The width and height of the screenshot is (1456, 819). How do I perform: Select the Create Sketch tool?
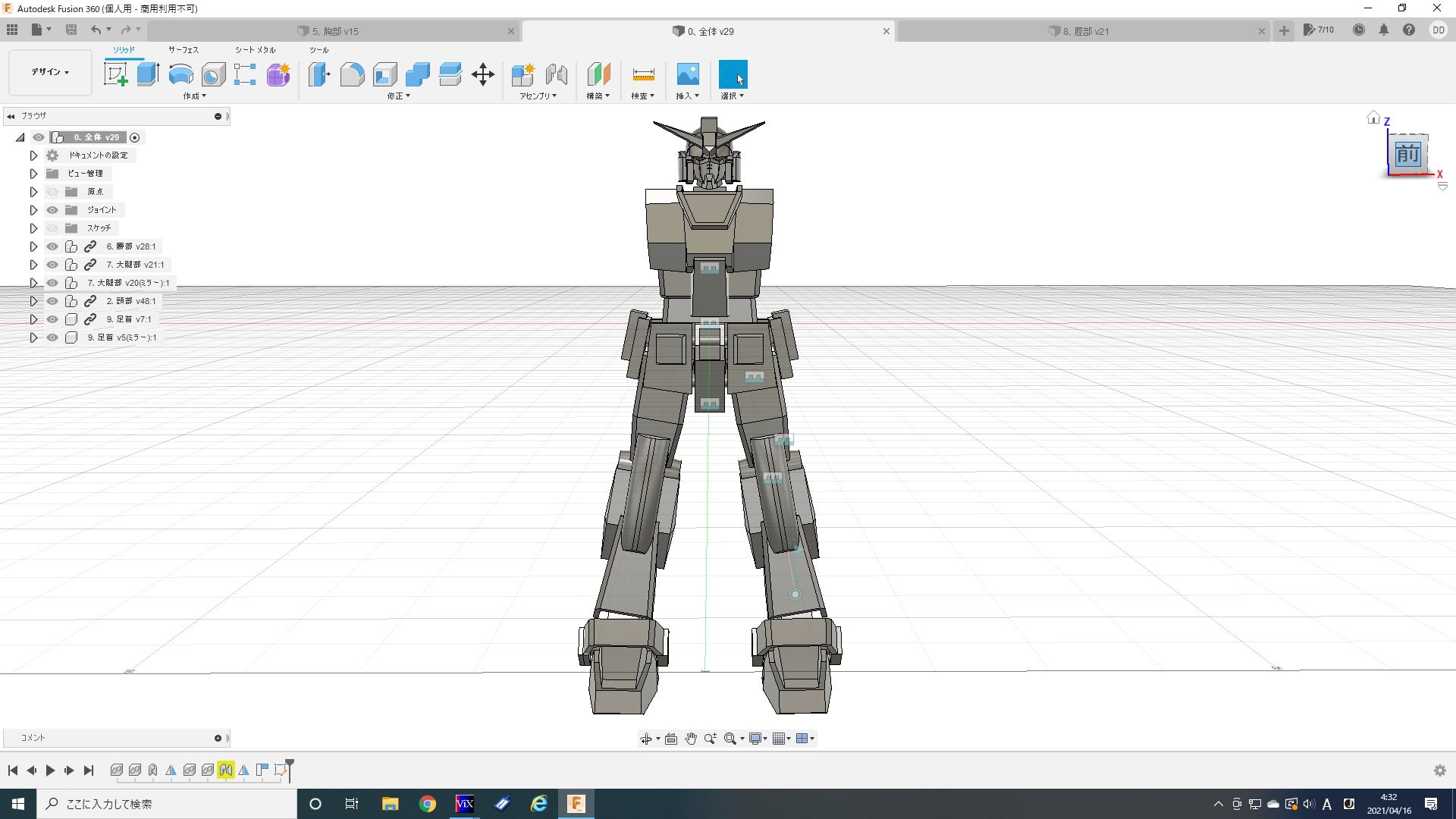[x=115, y=74]
